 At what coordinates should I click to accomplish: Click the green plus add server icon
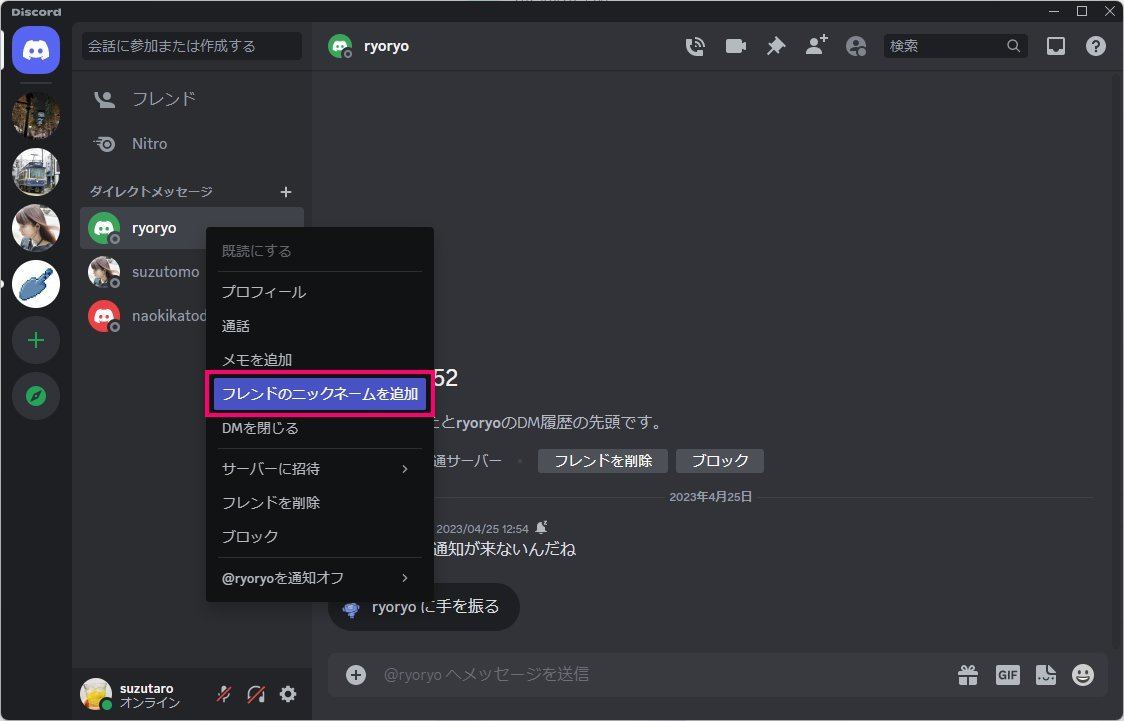pos(36,340)
